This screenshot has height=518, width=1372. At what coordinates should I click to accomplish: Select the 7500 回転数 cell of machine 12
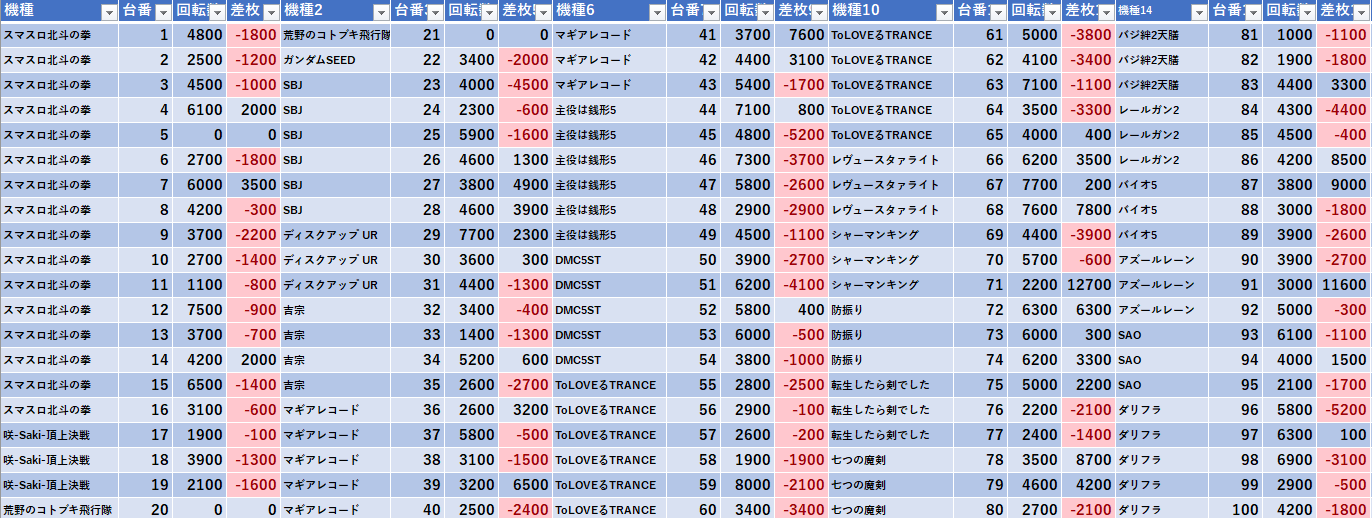pyautogui.click(x=200, y=310)
